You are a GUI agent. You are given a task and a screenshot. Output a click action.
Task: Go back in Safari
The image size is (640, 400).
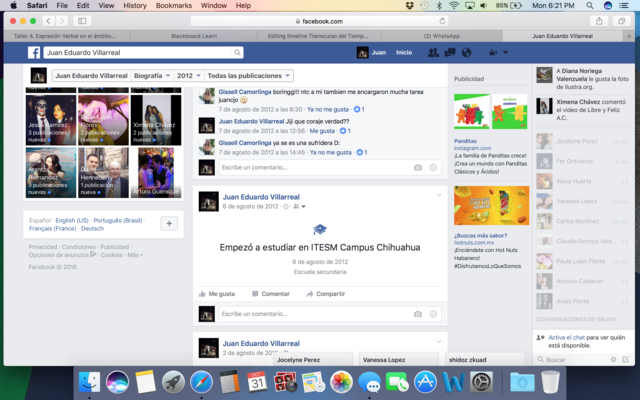click(49, 21)
